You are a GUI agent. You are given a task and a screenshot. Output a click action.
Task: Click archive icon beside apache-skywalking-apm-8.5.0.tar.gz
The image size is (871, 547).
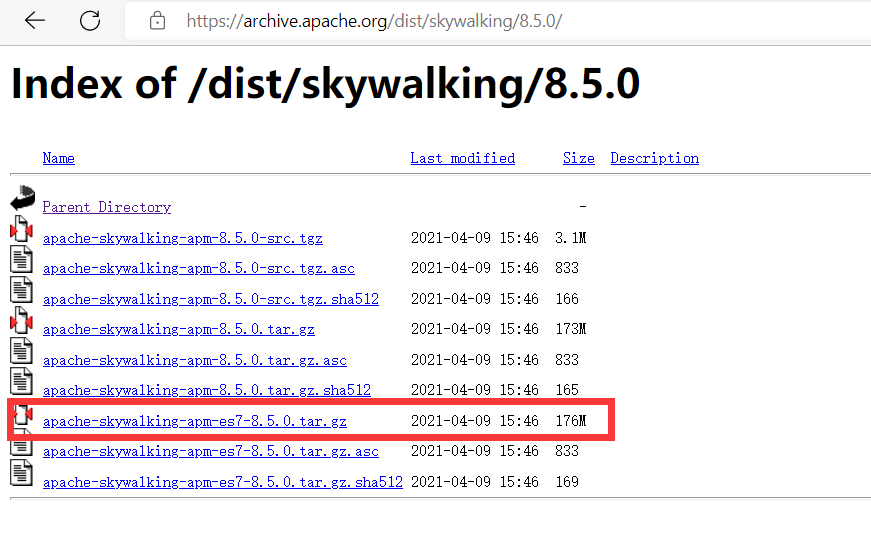tap(22, 320)
